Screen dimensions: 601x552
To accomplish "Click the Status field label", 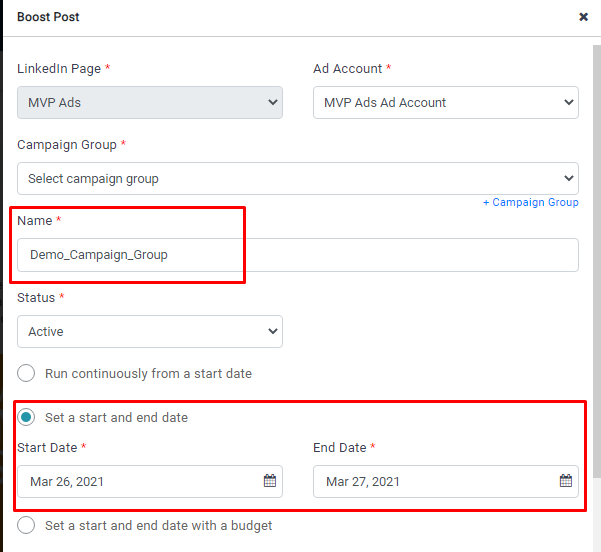I will pos(36,297).
